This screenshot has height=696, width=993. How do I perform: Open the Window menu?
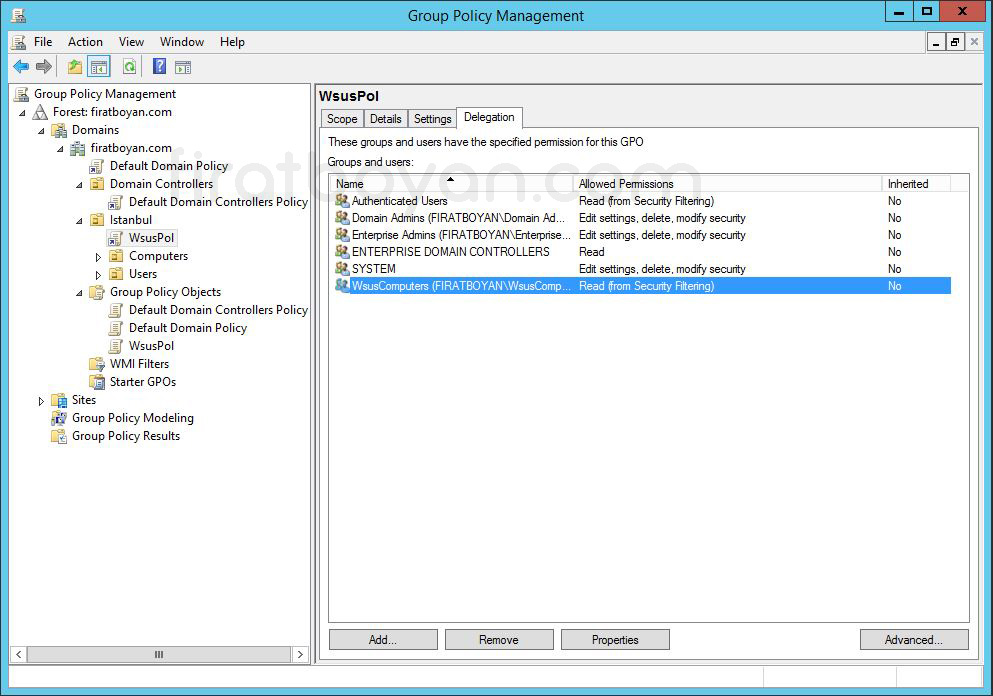(182, 42)
